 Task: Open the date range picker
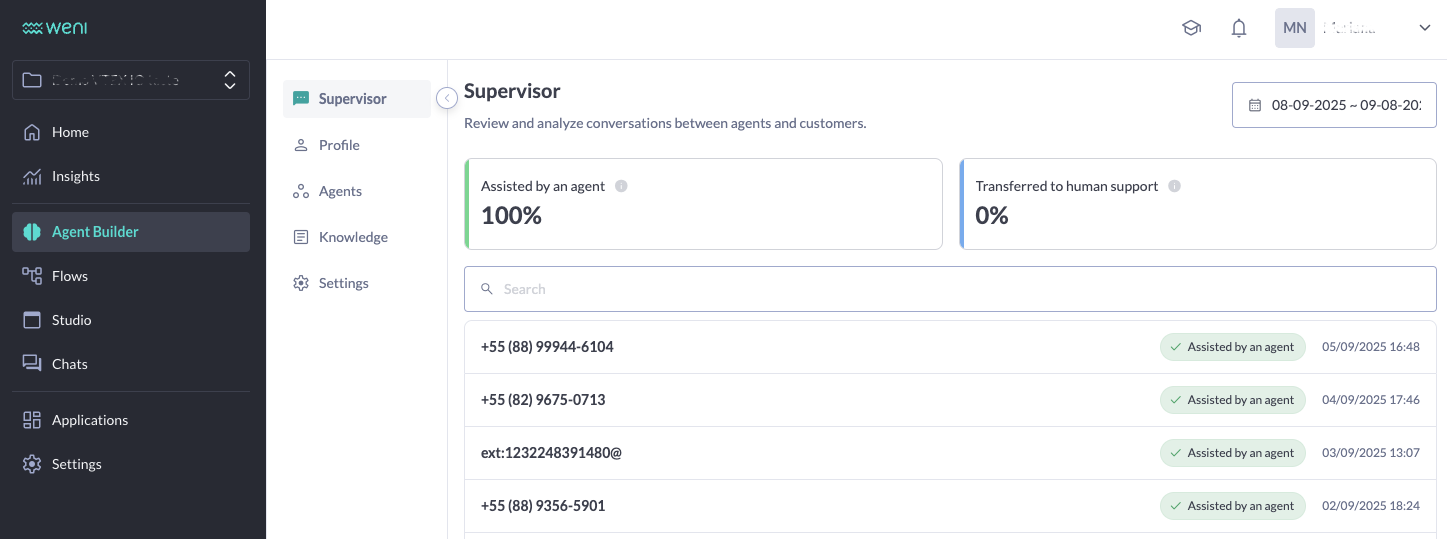tap(1335, 105)
